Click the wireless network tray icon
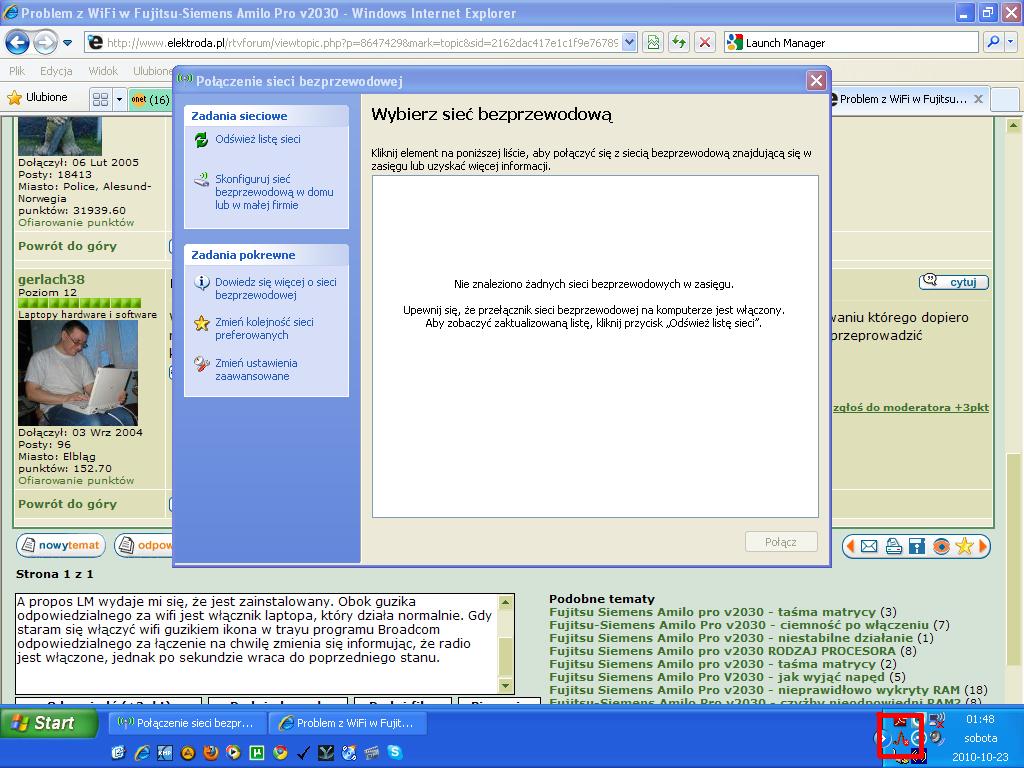The image size is (1024, 768). [x=900, y=742]
